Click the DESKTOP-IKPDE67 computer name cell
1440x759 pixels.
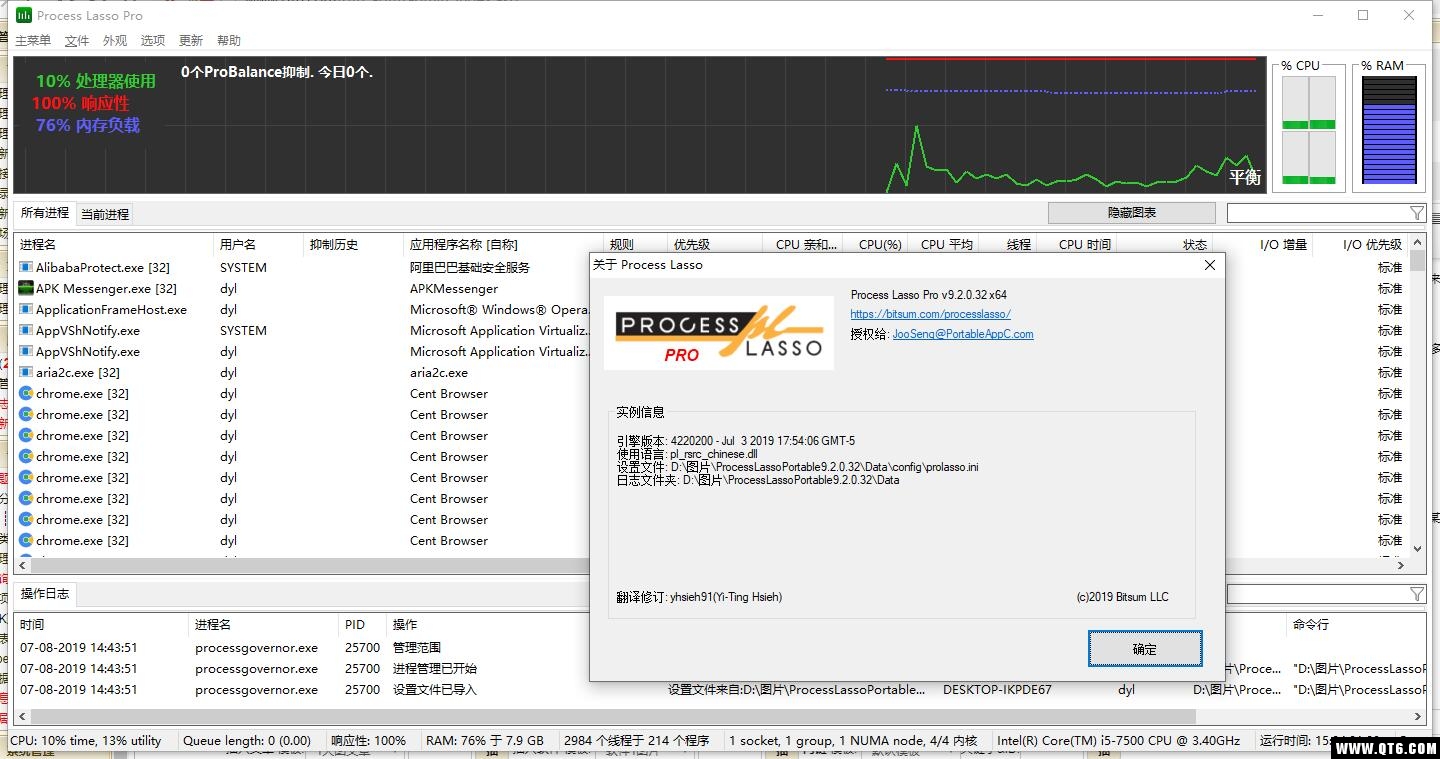tap(997, 690)
